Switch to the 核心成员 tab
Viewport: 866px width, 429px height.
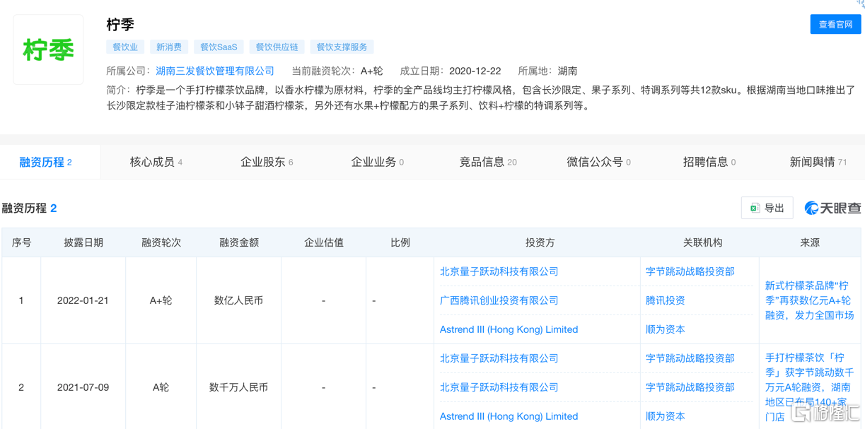(x=156, y=162)
